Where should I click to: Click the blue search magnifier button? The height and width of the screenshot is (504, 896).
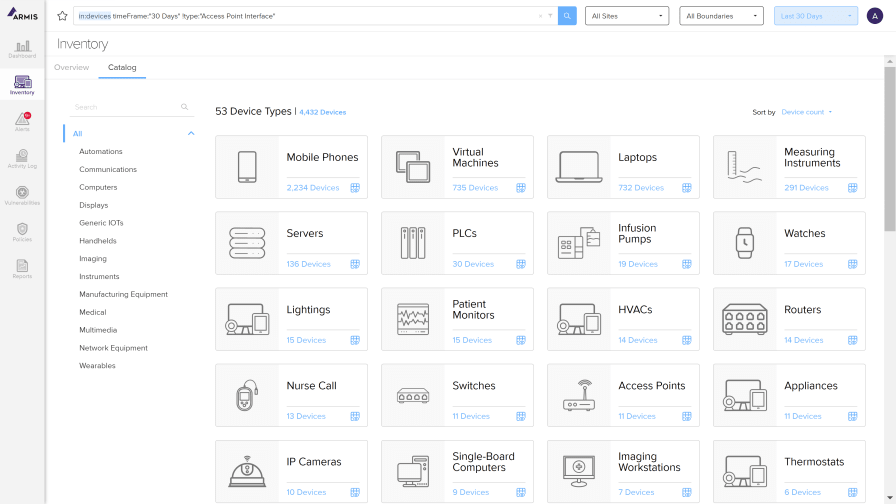[567, 16]
